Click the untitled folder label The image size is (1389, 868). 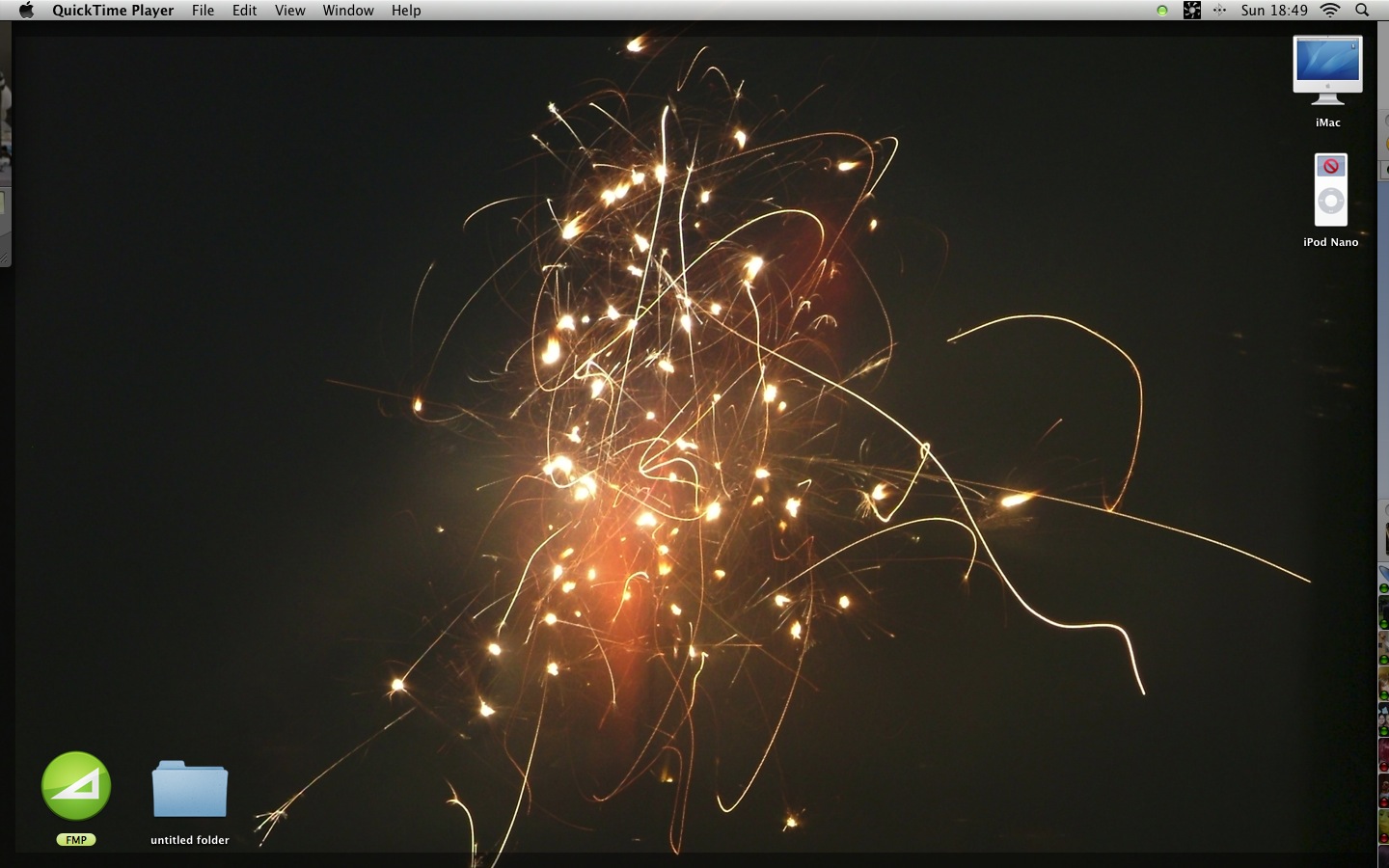pos(190,840)
